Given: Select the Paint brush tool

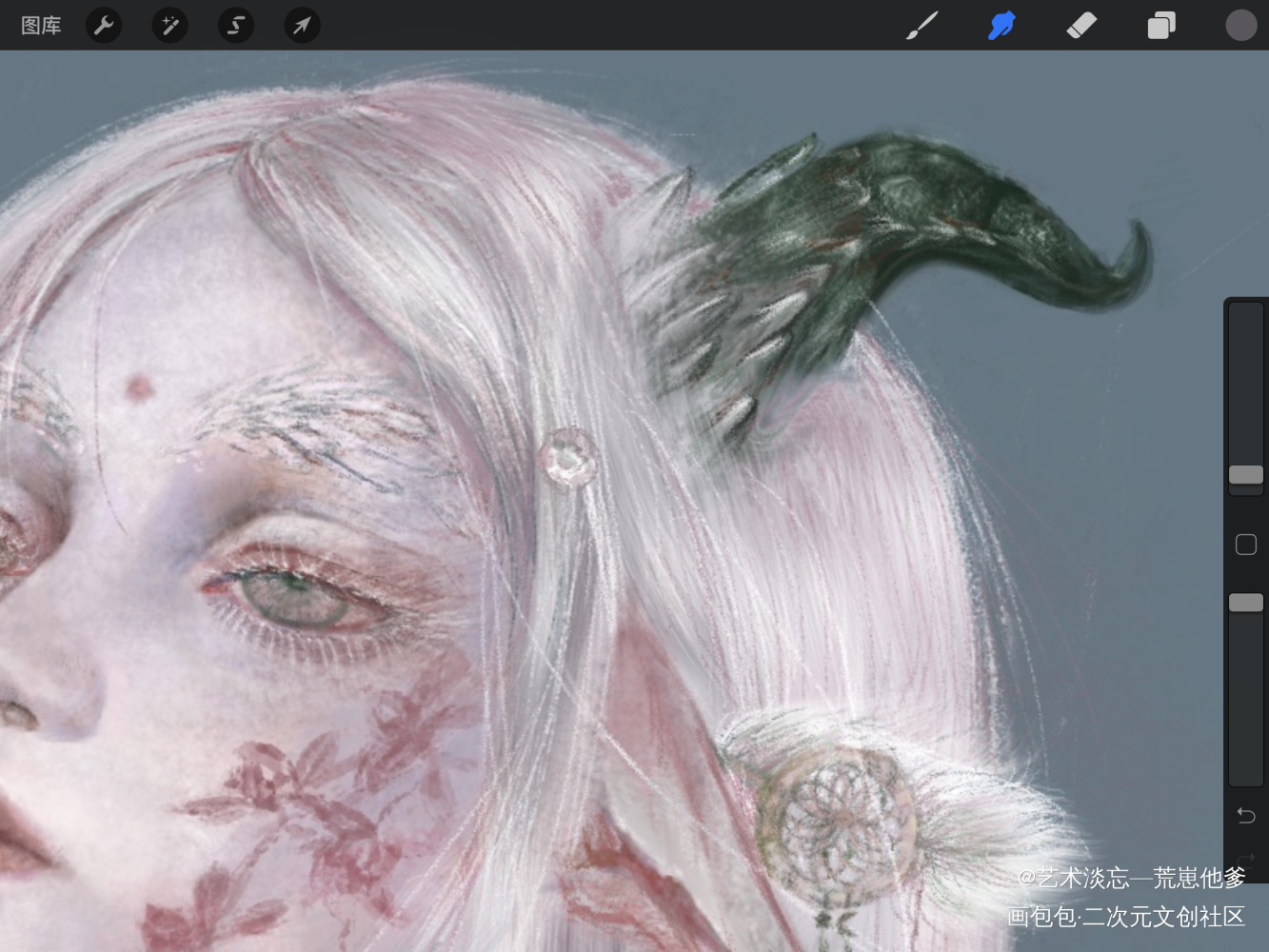Looking at the screenshot, I should pos(922,26).
